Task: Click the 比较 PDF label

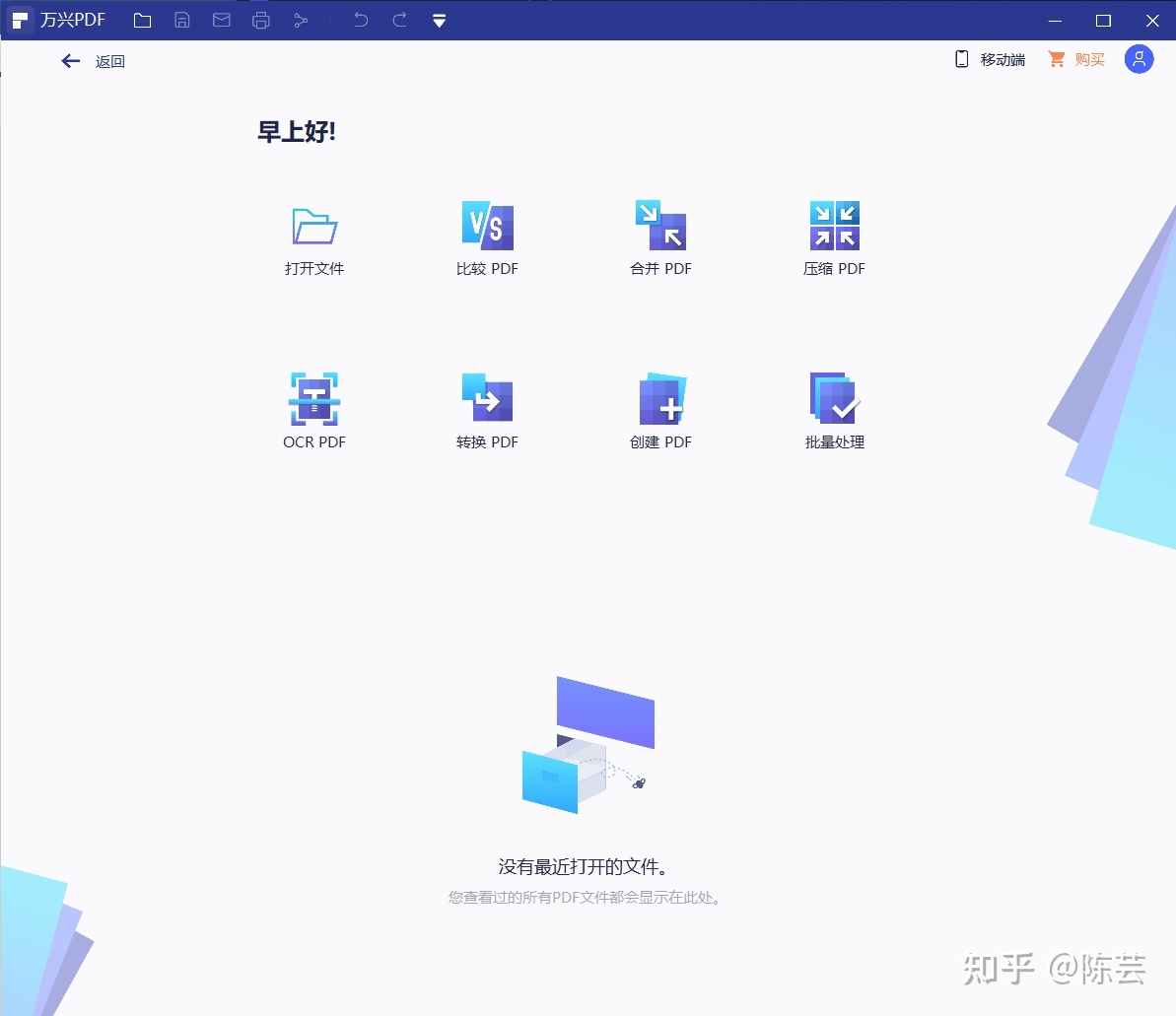Action: pos(488,268)
